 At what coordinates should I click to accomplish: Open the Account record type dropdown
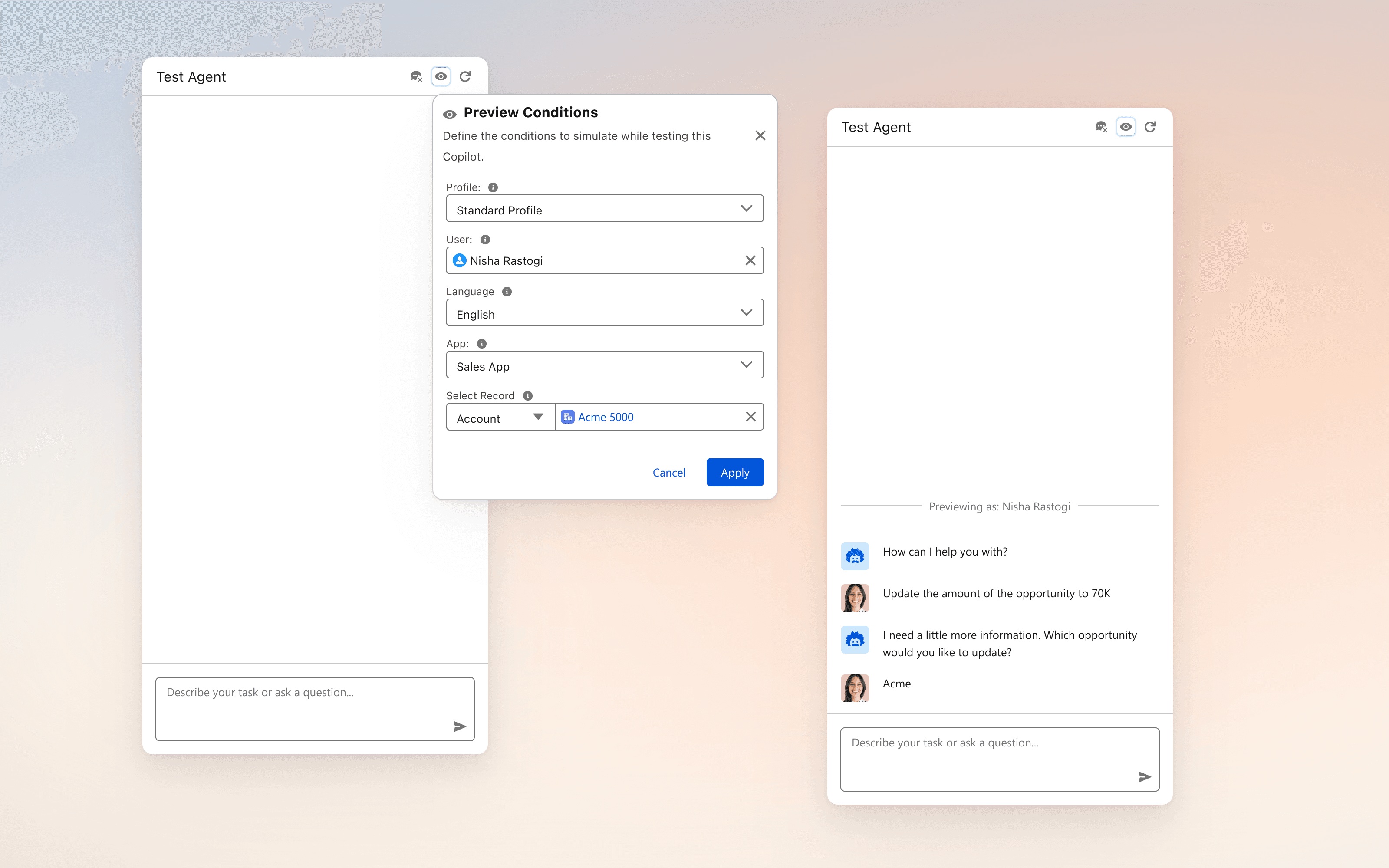500,418
